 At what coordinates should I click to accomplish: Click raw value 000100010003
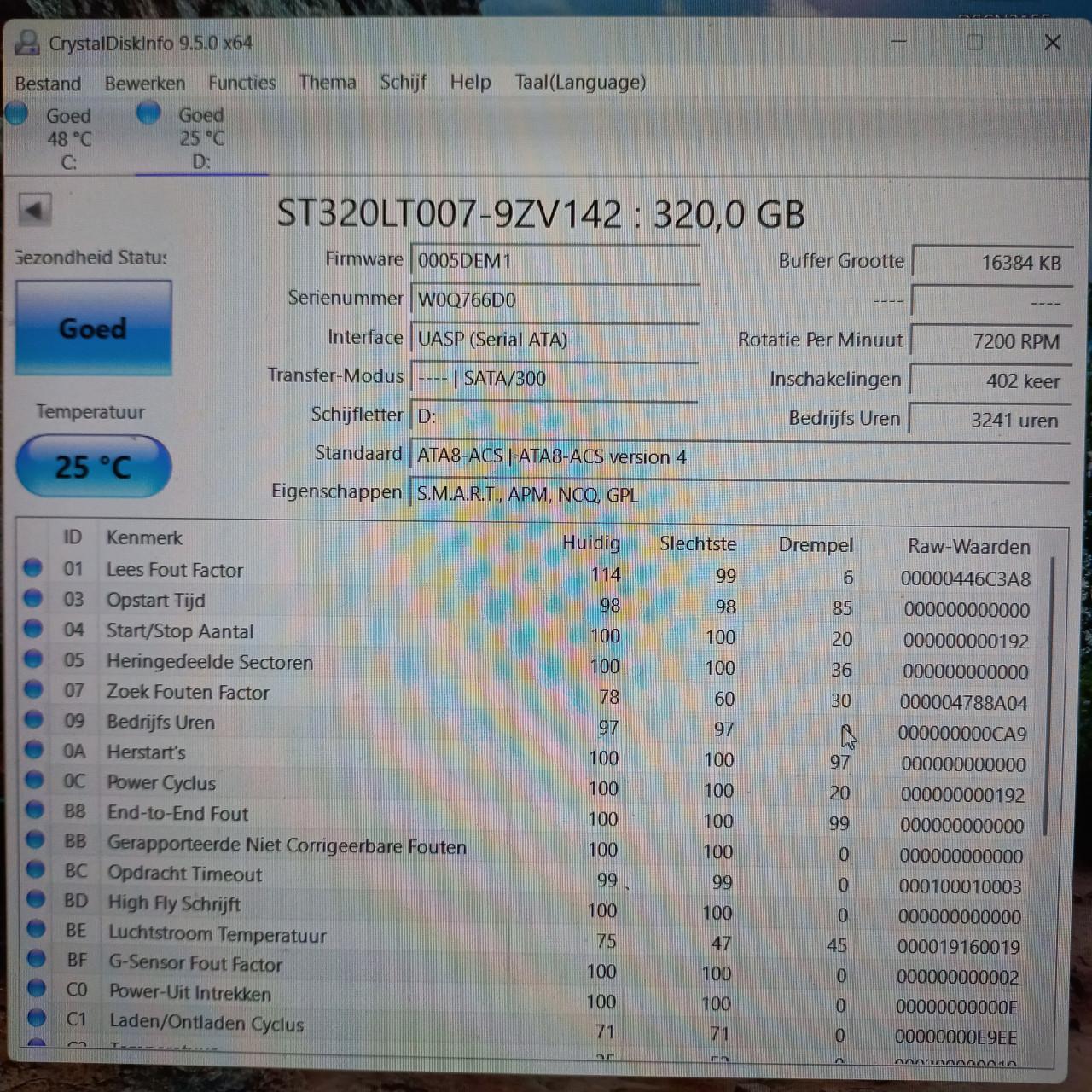960,886
